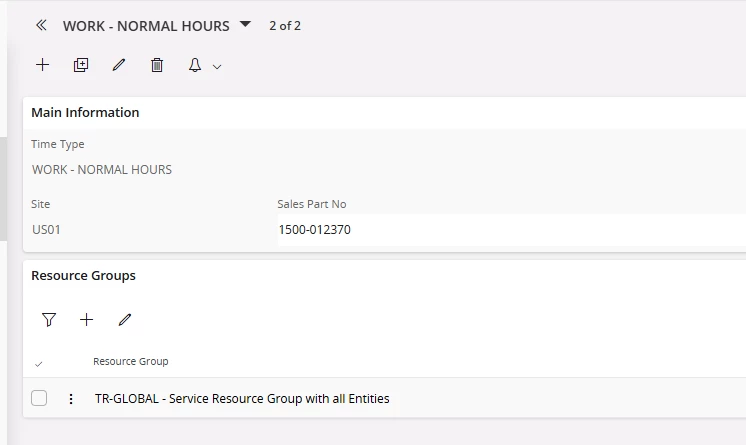Add a new record with the plus icon
This screenshot has height=445, width=746.
click(x=42, y=65)
